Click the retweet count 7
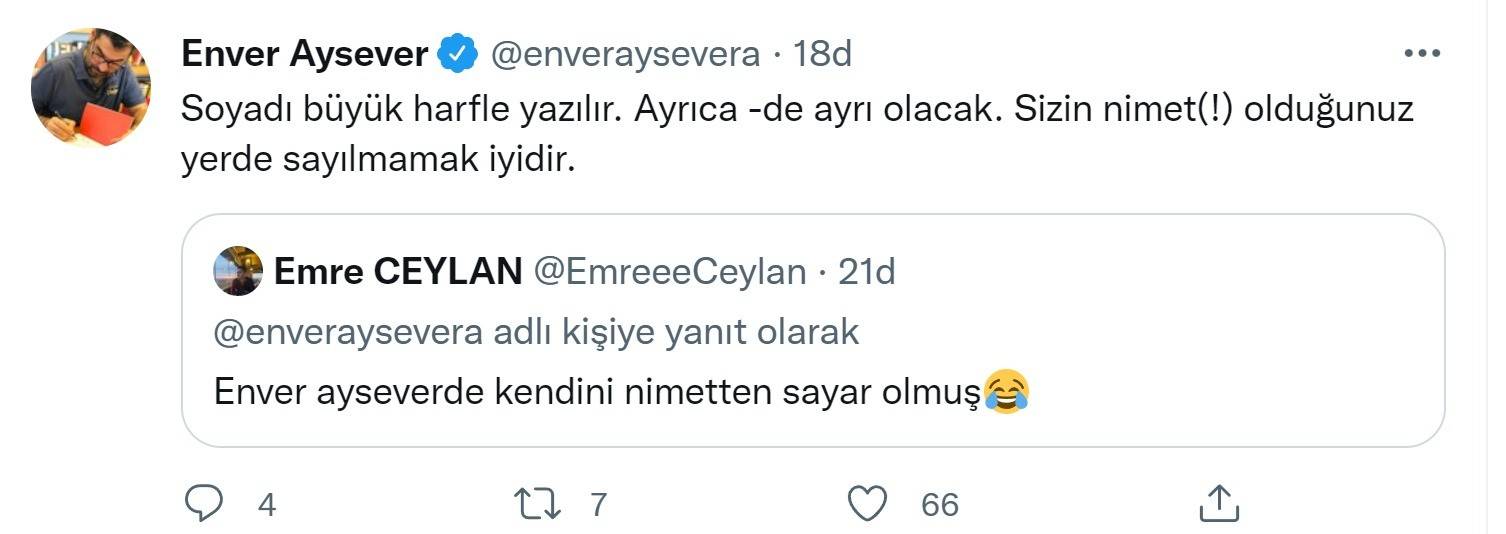The width and height of the screenshot is (1506, 534). (x=598, y=504)
